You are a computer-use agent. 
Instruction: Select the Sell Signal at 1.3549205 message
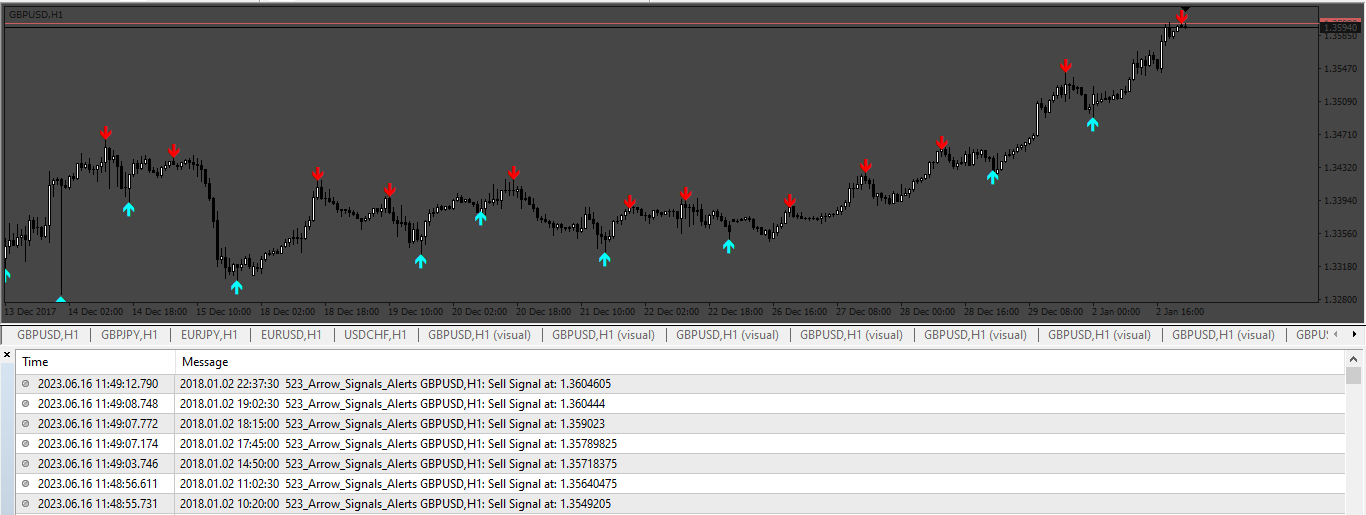tap(395, 504)
